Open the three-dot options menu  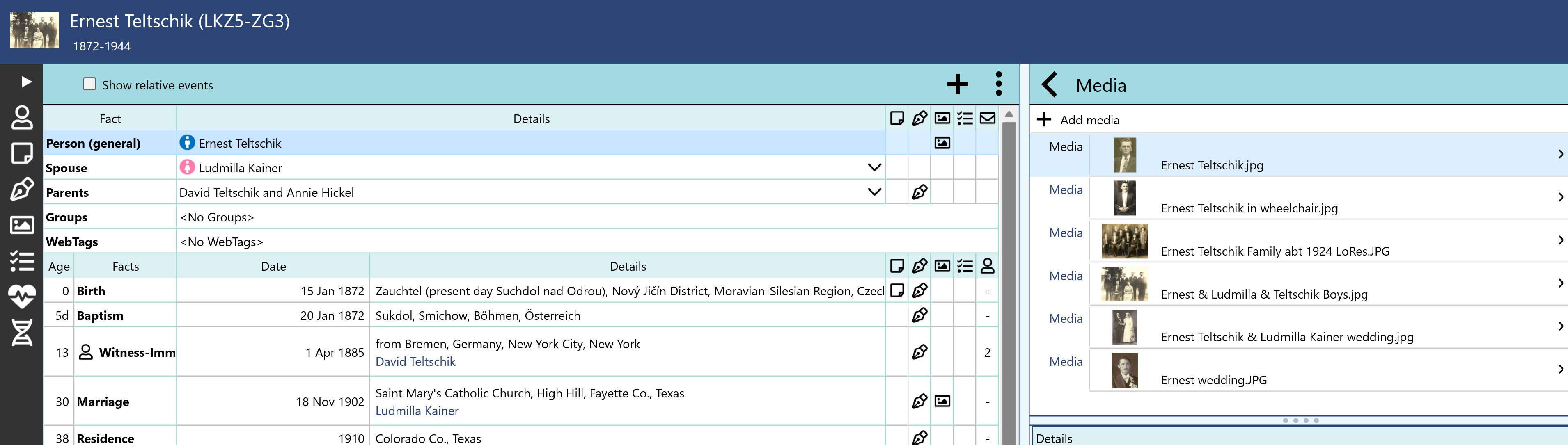(x=998, y=84)
